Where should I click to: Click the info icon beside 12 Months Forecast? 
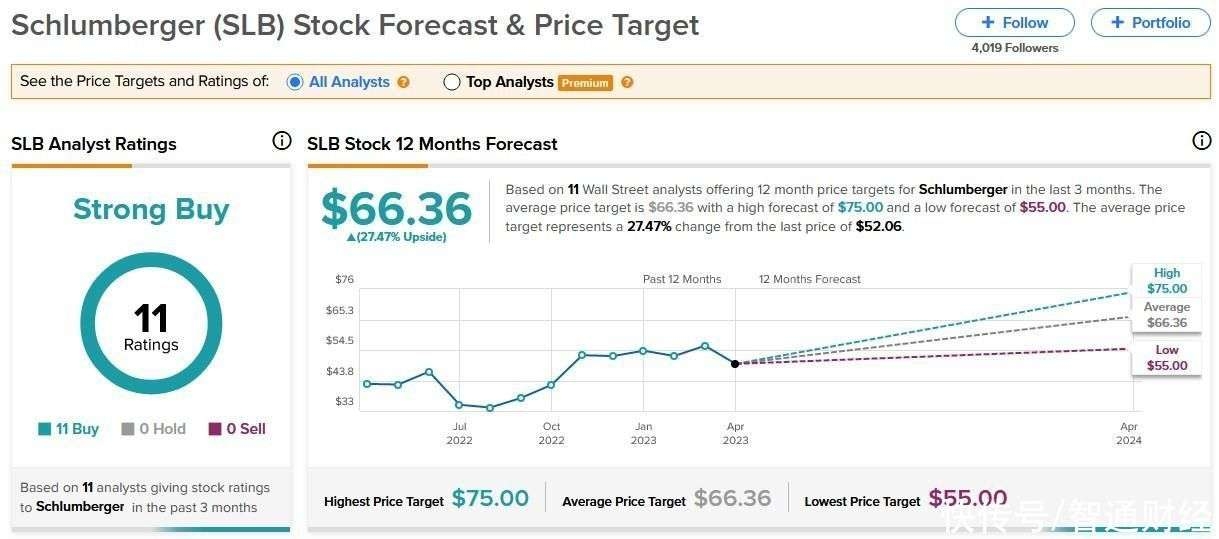(x=1202, y=141)
